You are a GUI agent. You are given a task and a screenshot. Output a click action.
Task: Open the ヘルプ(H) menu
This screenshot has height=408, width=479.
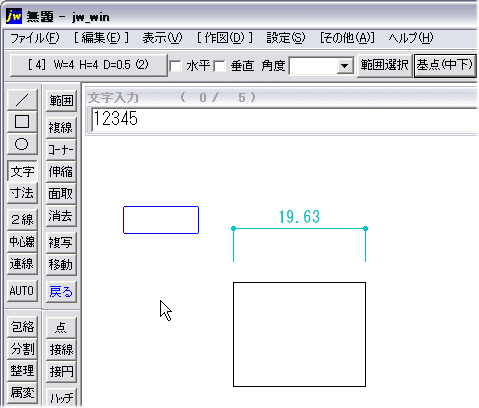click(411, 38)
